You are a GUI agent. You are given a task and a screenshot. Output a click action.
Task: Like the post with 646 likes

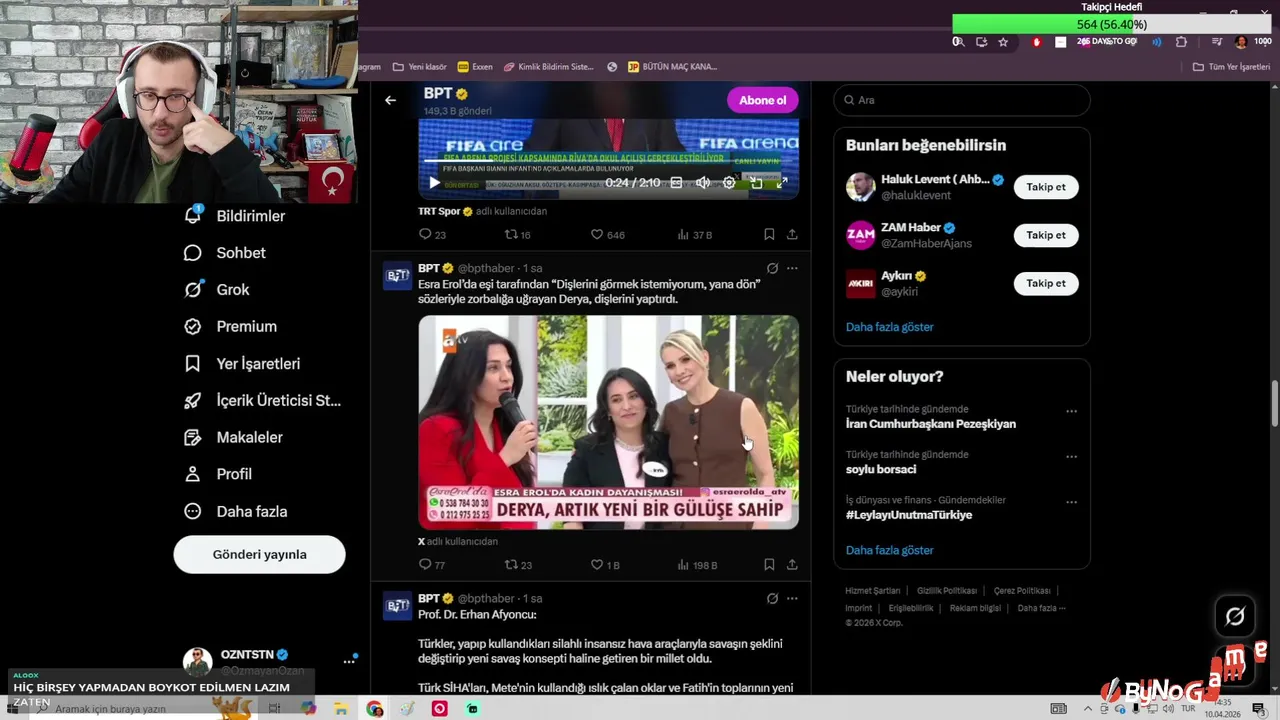(607, 235)
